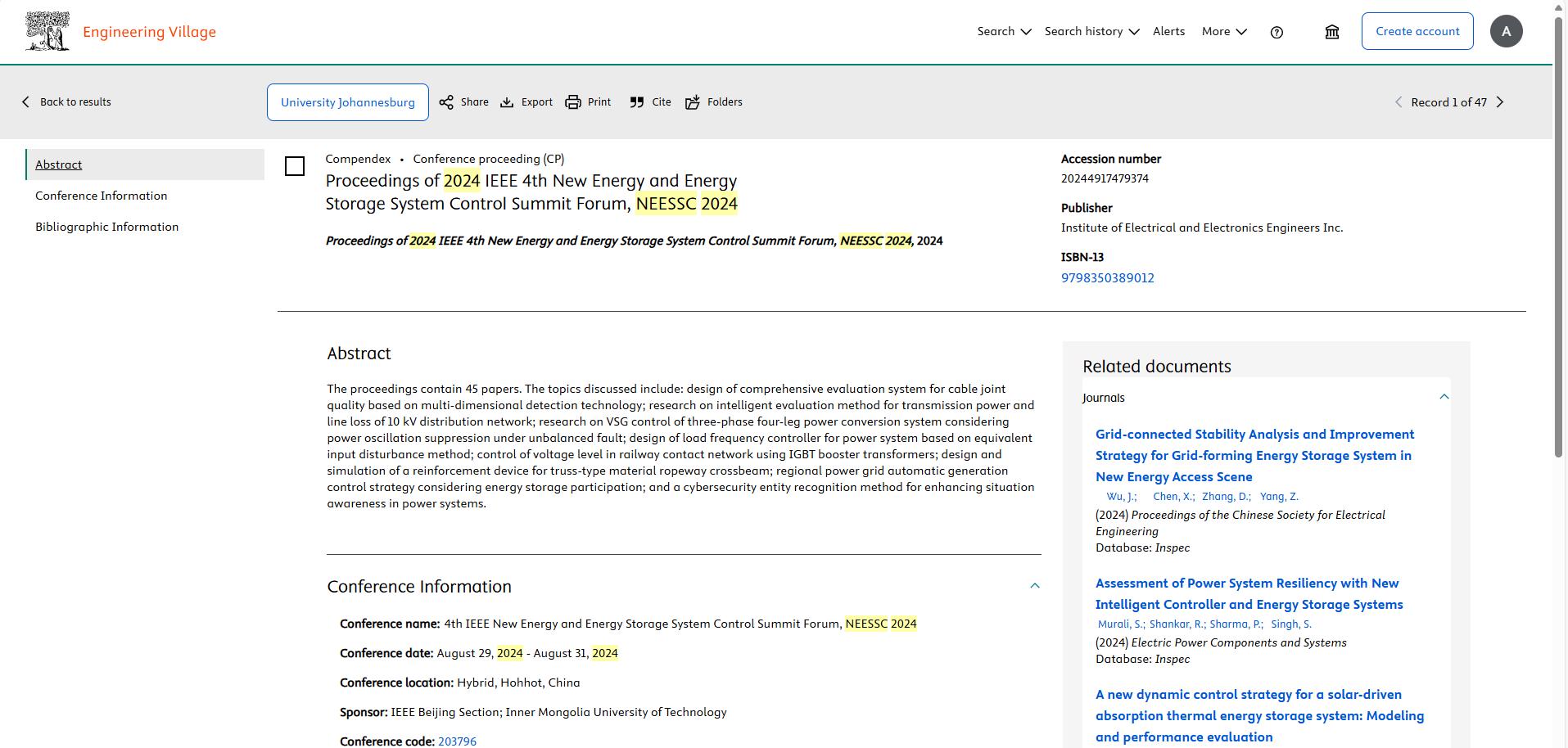Click the Share icon
Screen dimensions: 1568x748
(x=446, y=102)
